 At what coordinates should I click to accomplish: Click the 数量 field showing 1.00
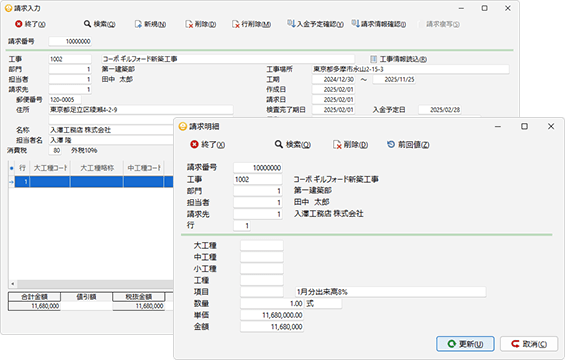point(272,303)
